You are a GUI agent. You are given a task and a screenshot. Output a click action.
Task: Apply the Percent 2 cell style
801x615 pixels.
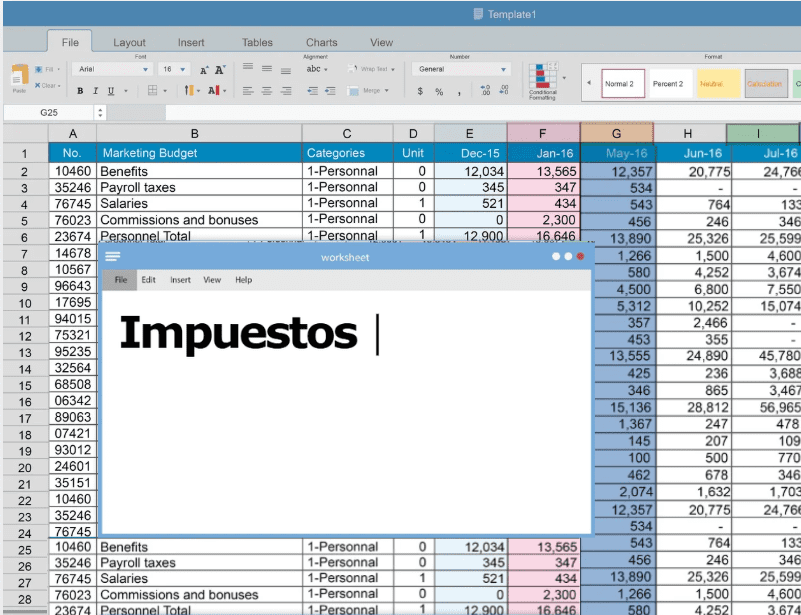tap(671, 84)
